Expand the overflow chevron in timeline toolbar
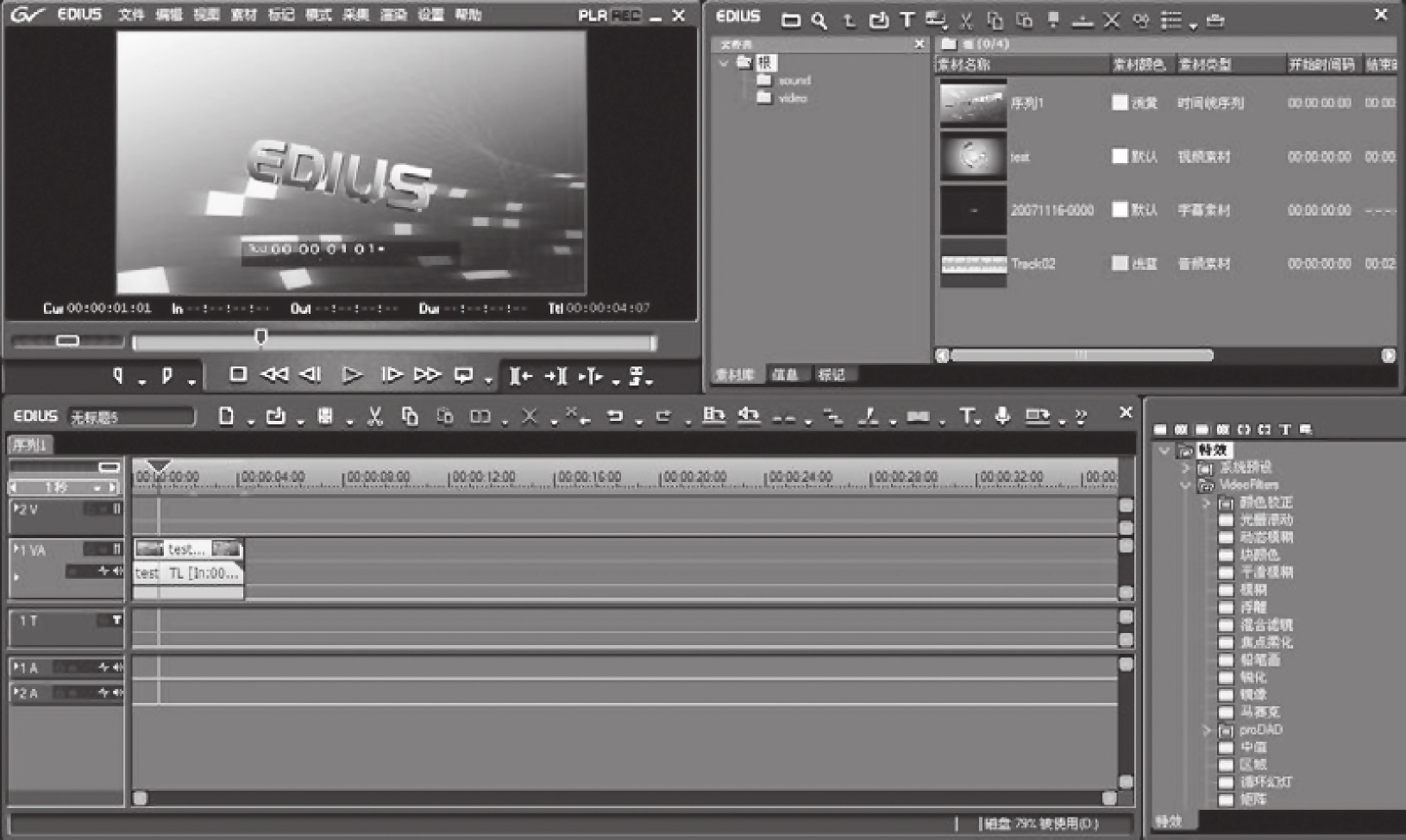This screenshot has height=840, width=1406. 1082,417
